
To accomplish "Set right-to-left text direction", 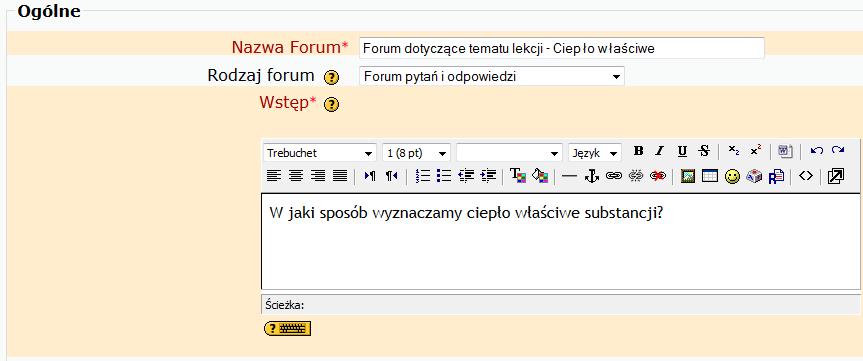I will pyautogui.click(x=391, y=176).
